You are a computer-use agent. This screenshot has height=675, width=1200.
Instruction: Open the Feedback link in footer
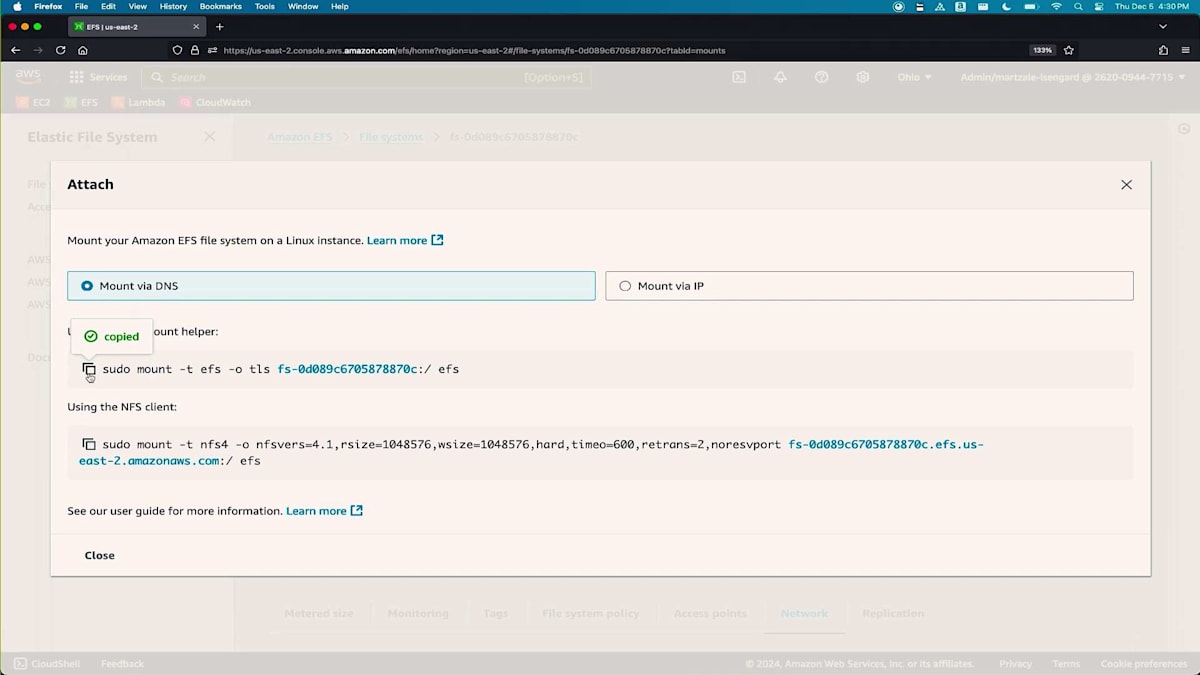point(122,664)
